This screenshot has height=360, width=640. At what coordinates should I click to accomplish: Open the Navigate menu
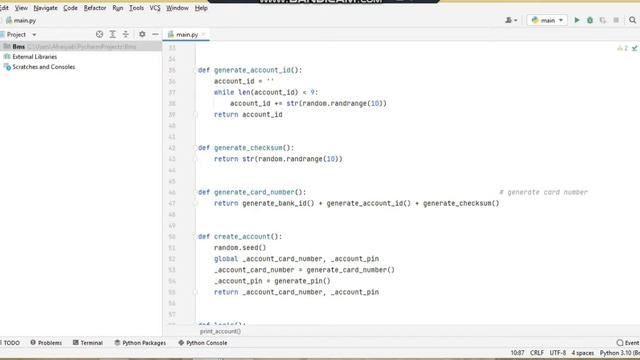click(x=45, y=8)
